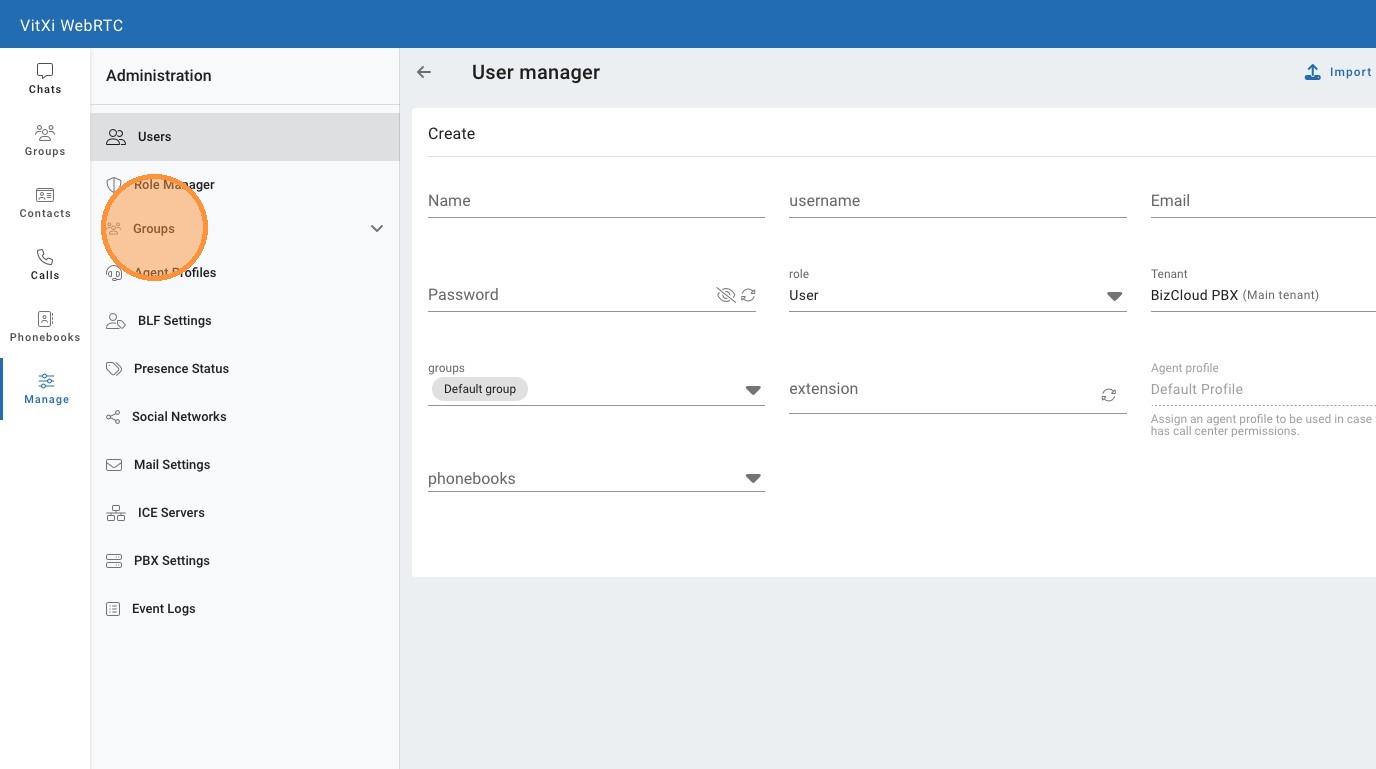Viewport: 1376px width, 769px height.
Task: Open Mail Settings page
Action: pyautogui.click(x=171, y=465)
